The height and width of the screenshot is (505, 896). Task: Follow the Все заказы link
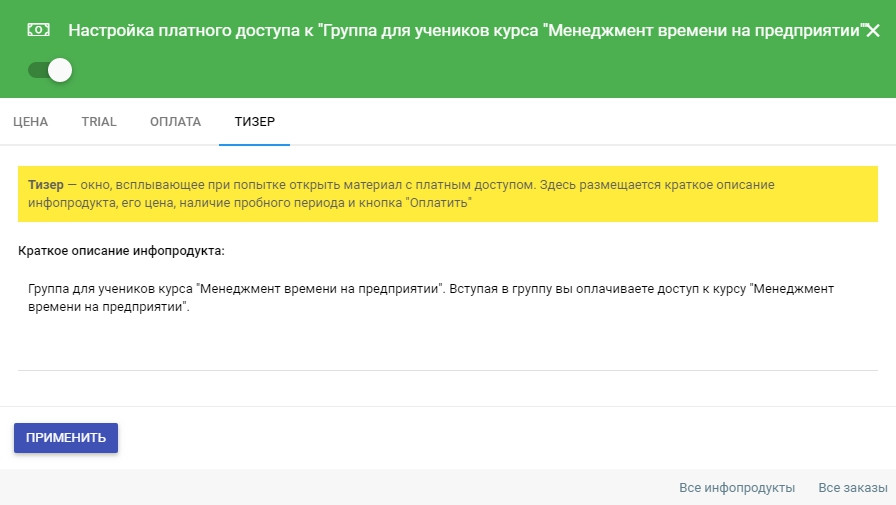pyautogui.click(x=852, y=488)
